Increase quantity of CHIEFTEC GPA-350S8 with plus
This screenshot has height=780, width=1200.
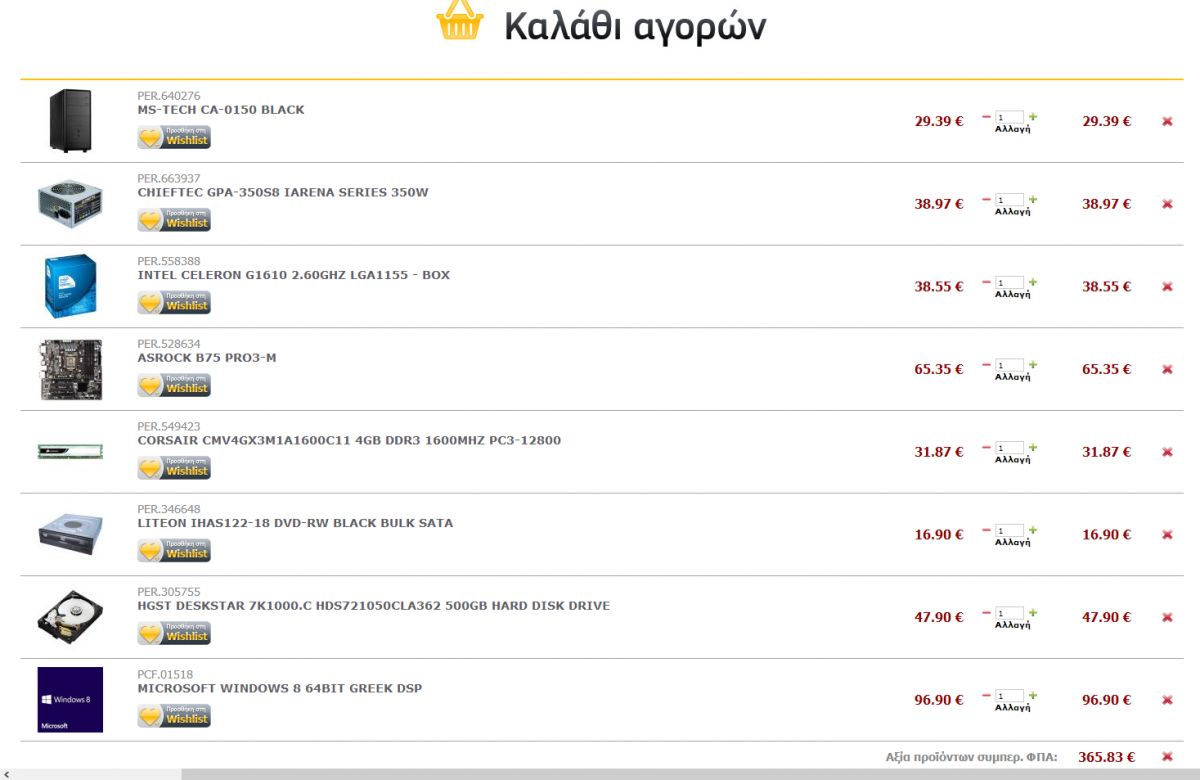[x=1033, y=200]
